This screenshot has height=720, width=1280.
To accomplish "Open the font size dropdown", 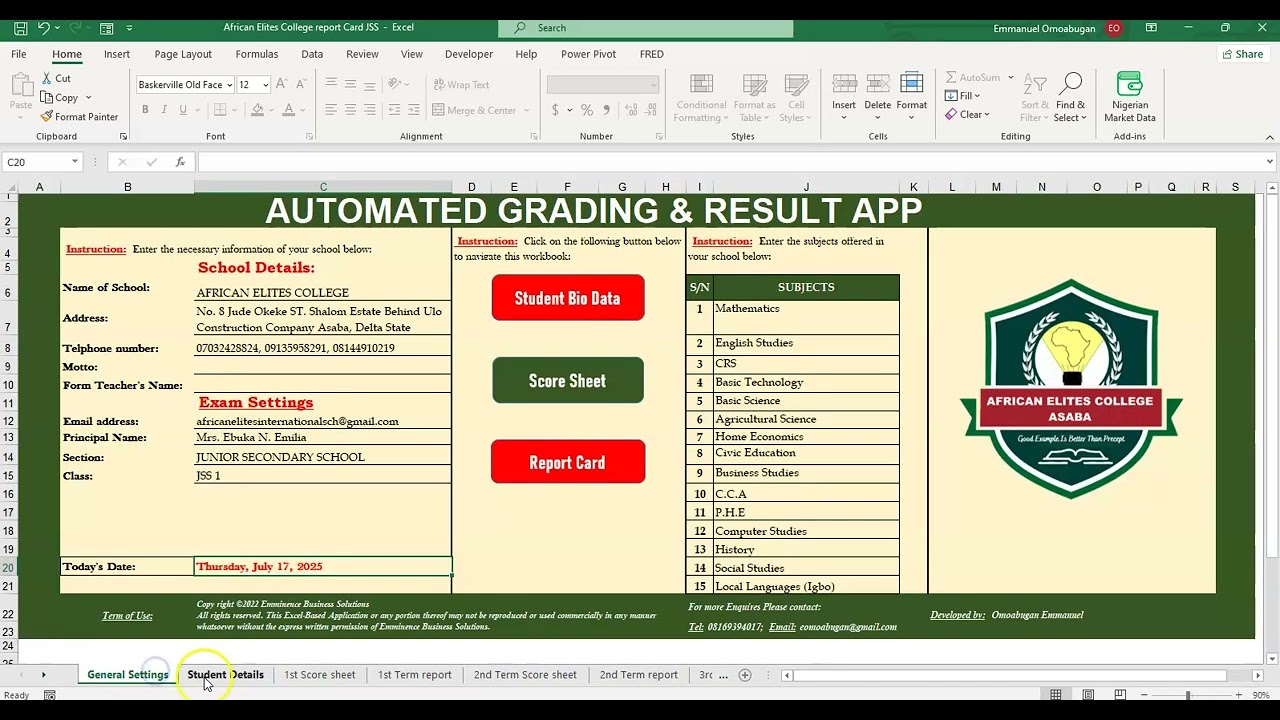I will [266, 85].
